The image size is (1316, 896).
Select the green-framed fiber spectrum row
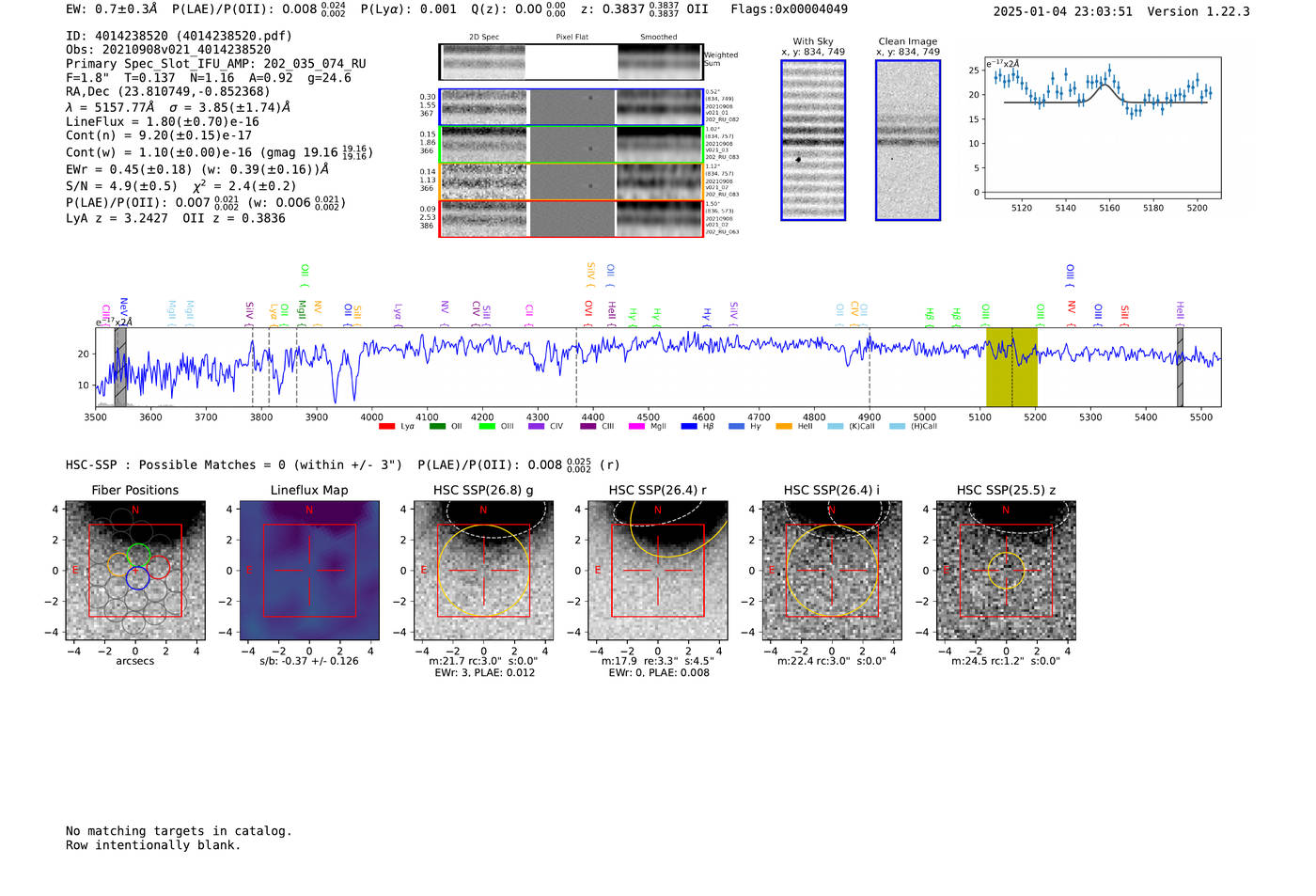[571, 144]
